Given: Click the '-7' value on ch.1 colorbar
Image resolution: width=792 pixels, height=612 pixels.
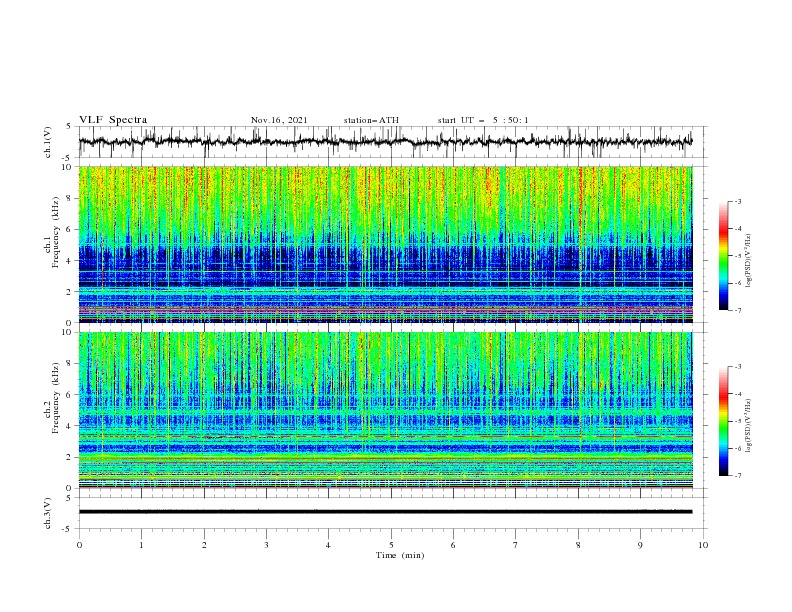Looking at the screenshot, I should pyautogui.click(x=738, y=310).
